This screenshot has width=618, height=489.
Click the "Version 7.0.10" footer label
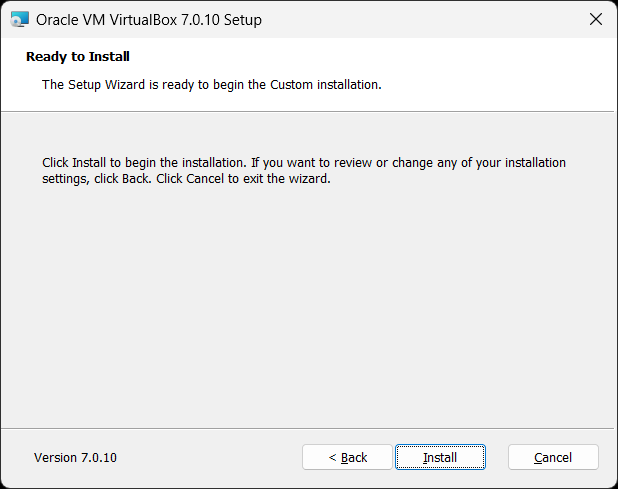(x=75, y=457)
